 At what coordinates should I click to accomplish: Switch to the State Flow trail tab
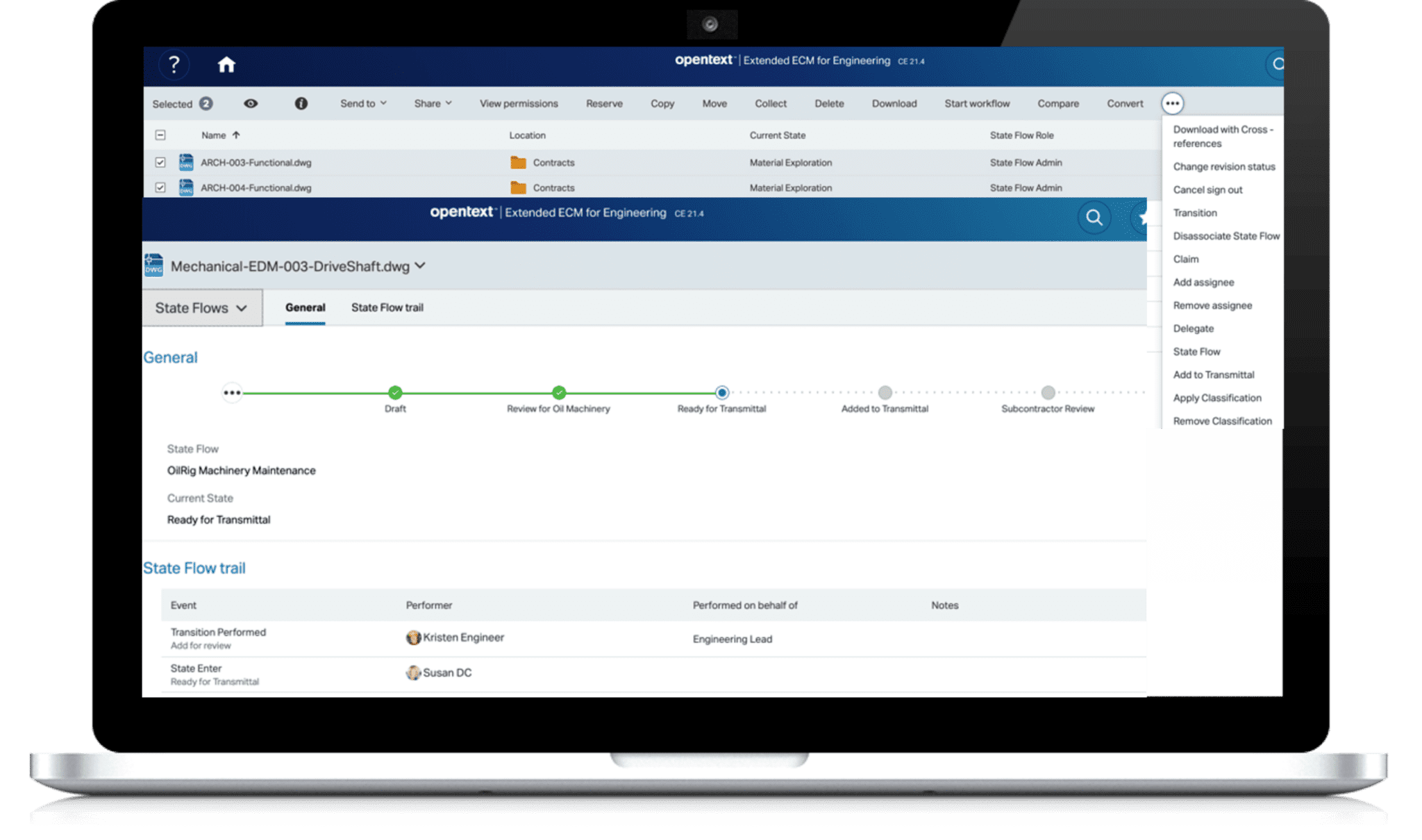[387, 308]
